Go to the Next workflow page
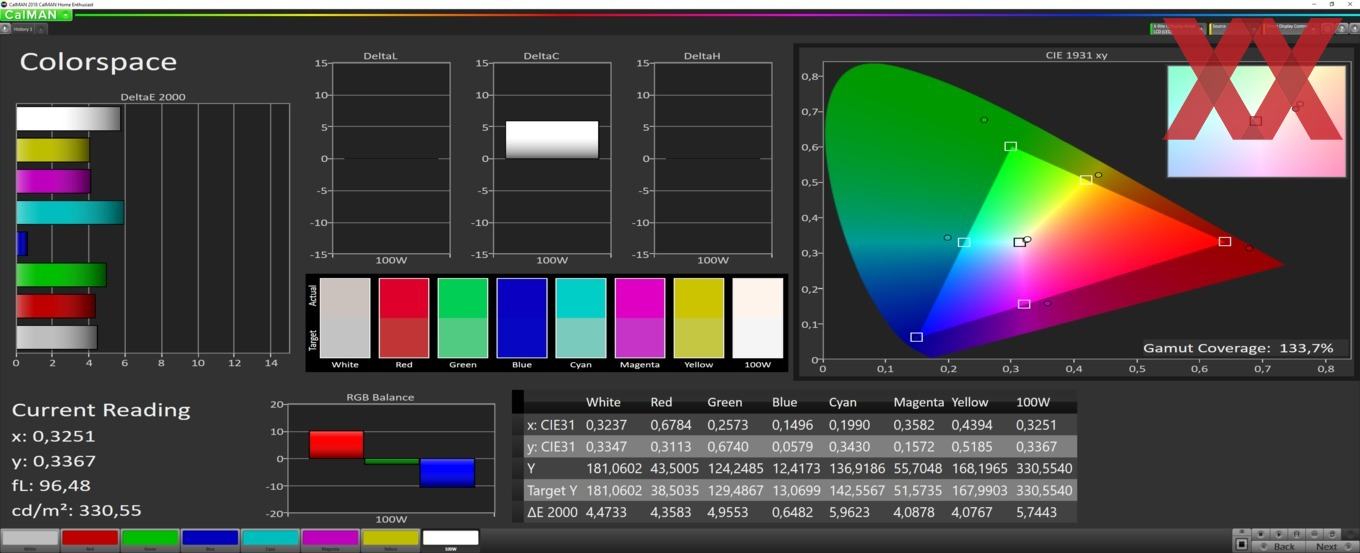 1332,546
